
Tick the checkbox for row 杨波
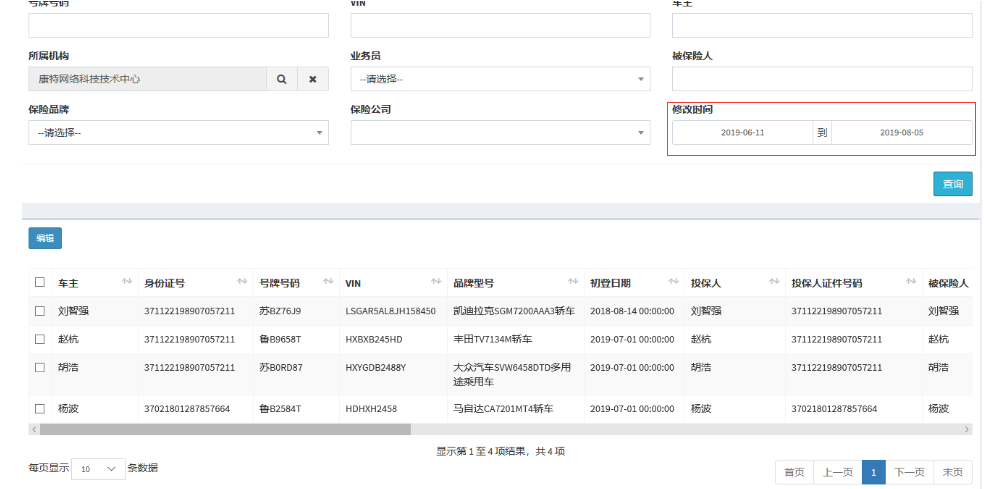coord(40,409)
